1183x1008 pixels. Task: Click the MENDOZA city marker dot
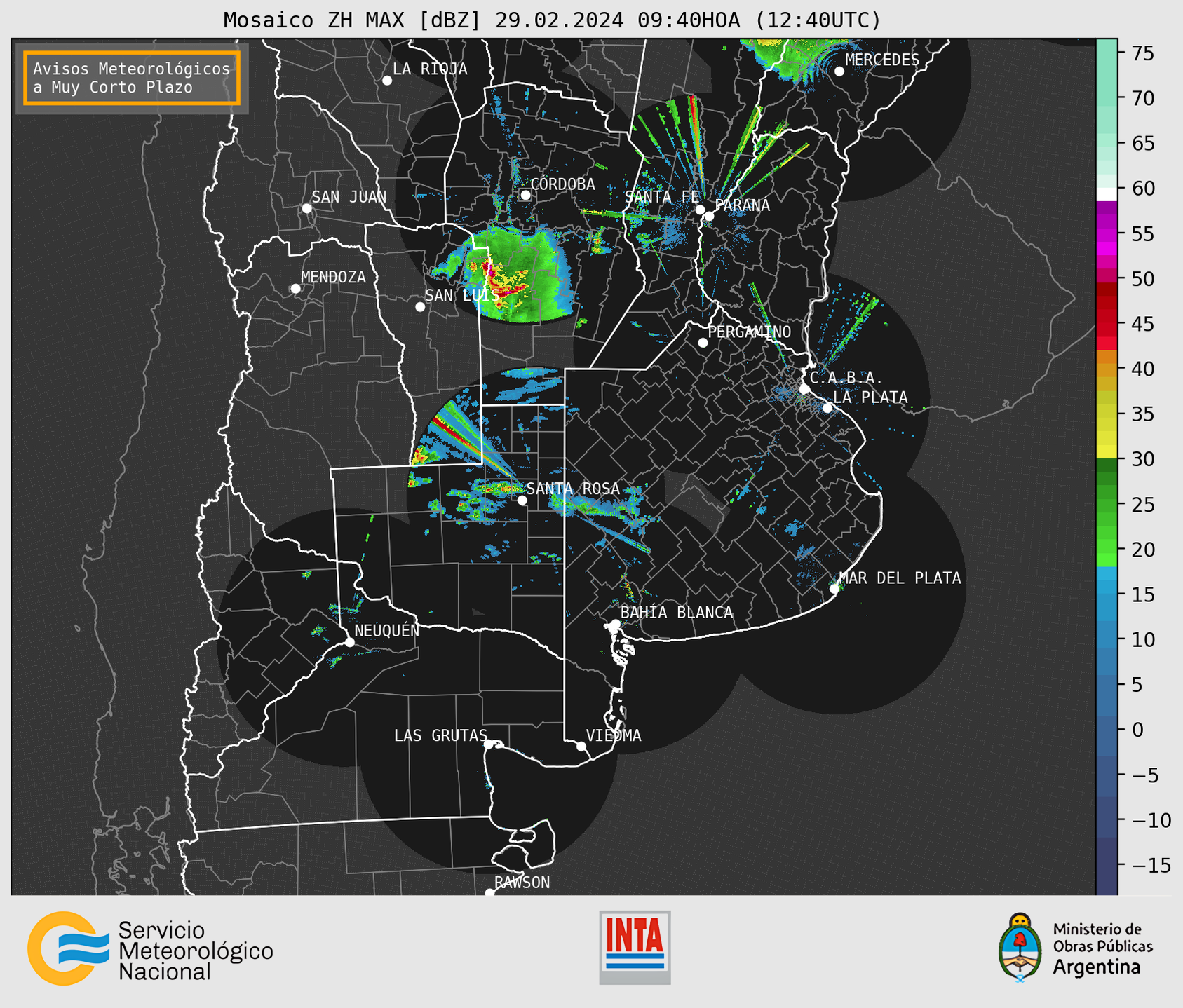tap(295, 289)
